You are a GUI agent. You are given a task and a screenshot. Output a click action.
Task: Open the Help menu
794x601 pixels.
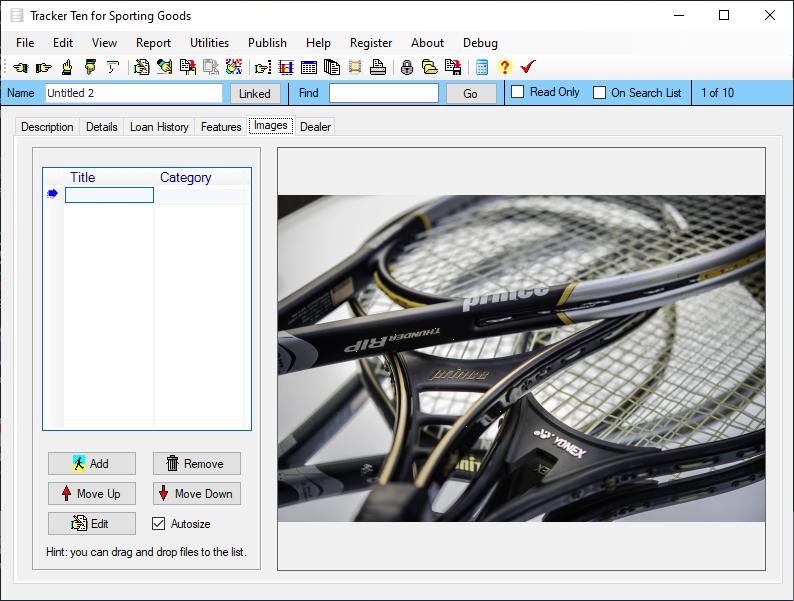(x=319, y=43)
